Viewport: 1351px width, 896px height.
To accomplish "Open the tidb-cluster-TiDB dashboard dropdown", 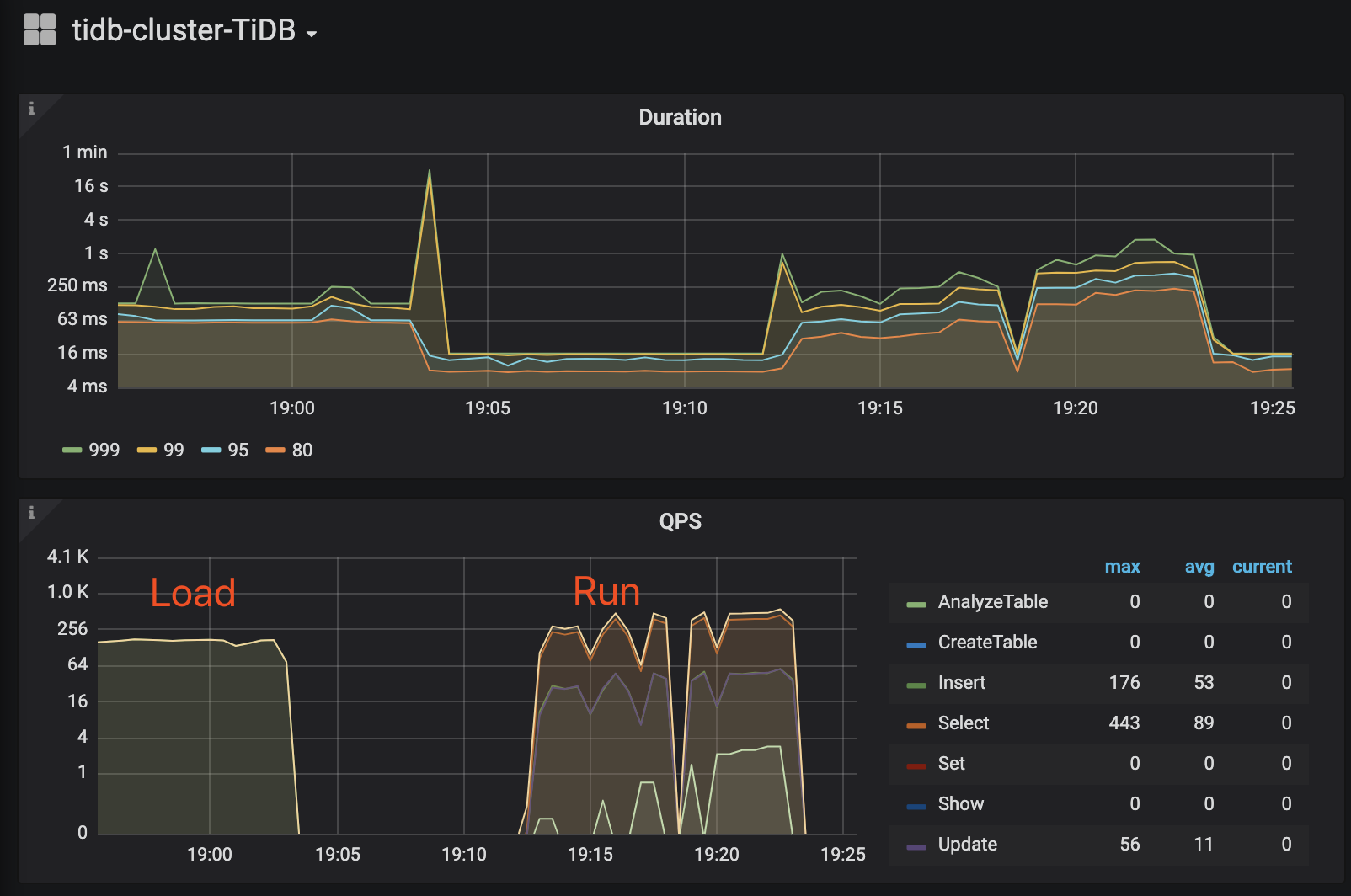I will click(x=194, y=30).
